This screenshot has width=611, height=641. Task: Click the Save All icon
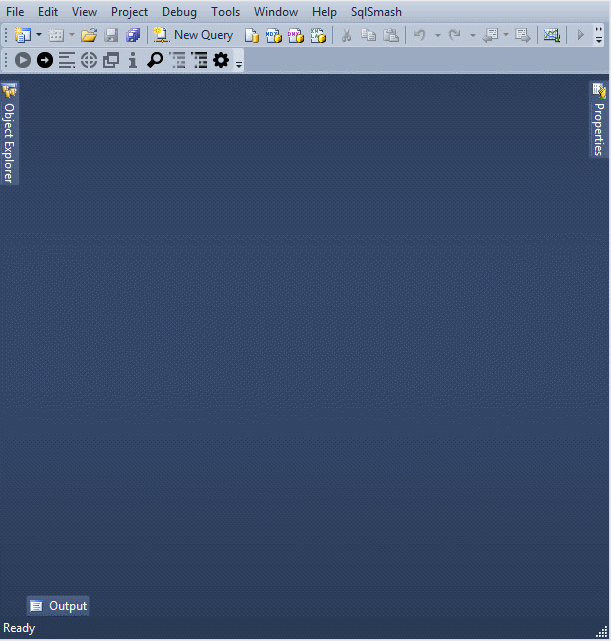pyautogui.click(x=133, y=36)
